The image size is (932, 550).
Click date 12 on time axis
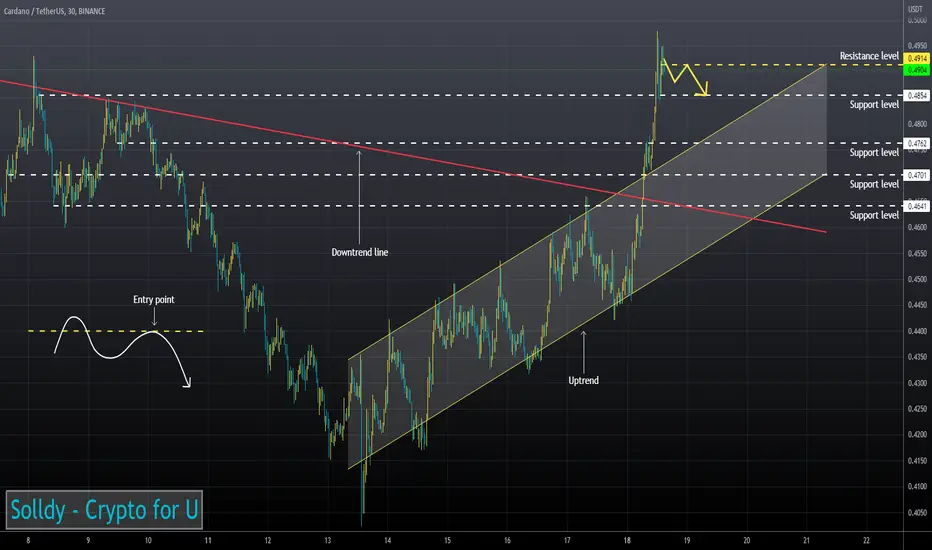(267, 540)
